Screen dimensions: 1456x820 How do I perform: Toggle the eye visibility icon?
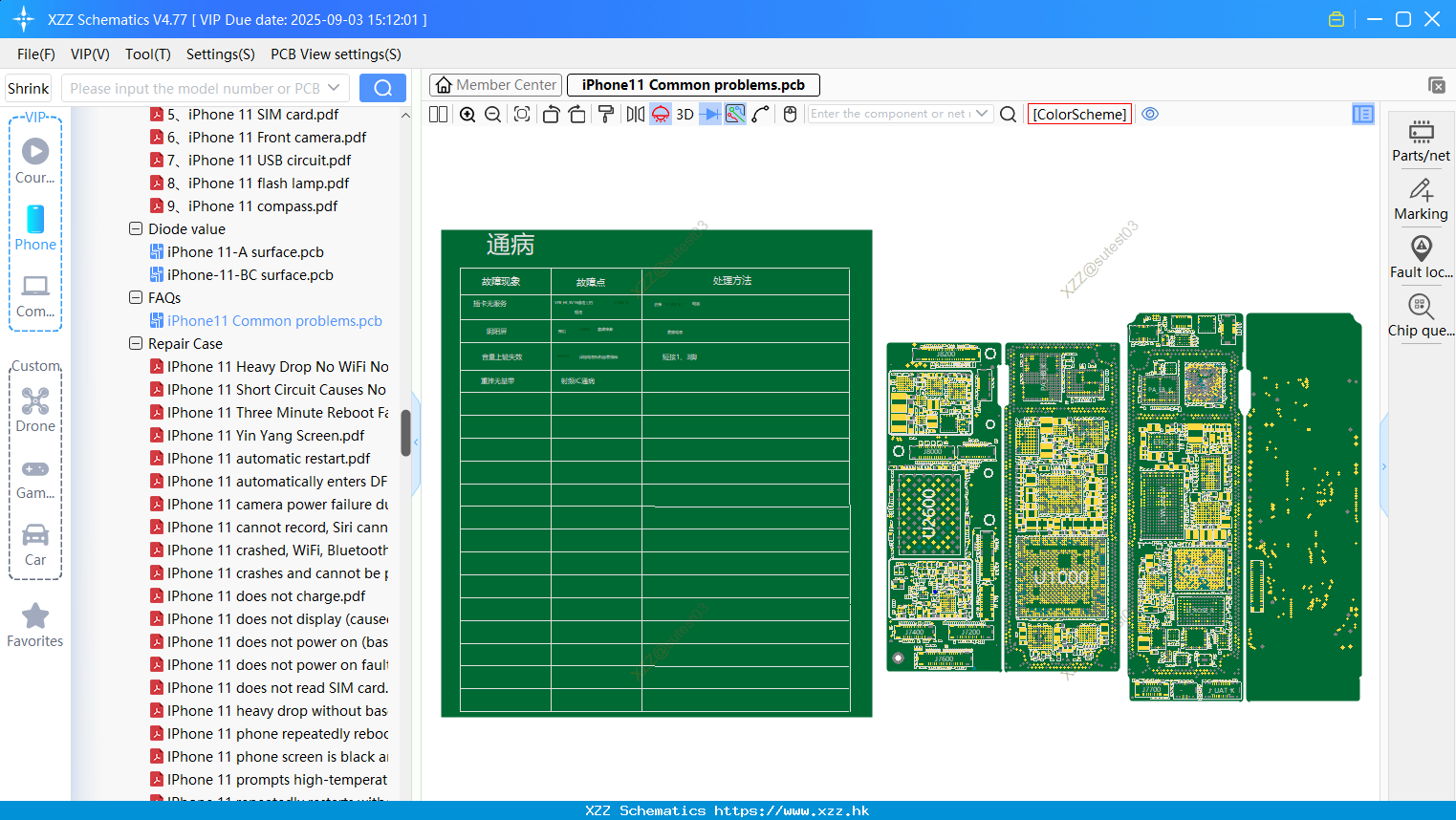click(1150, 114)
